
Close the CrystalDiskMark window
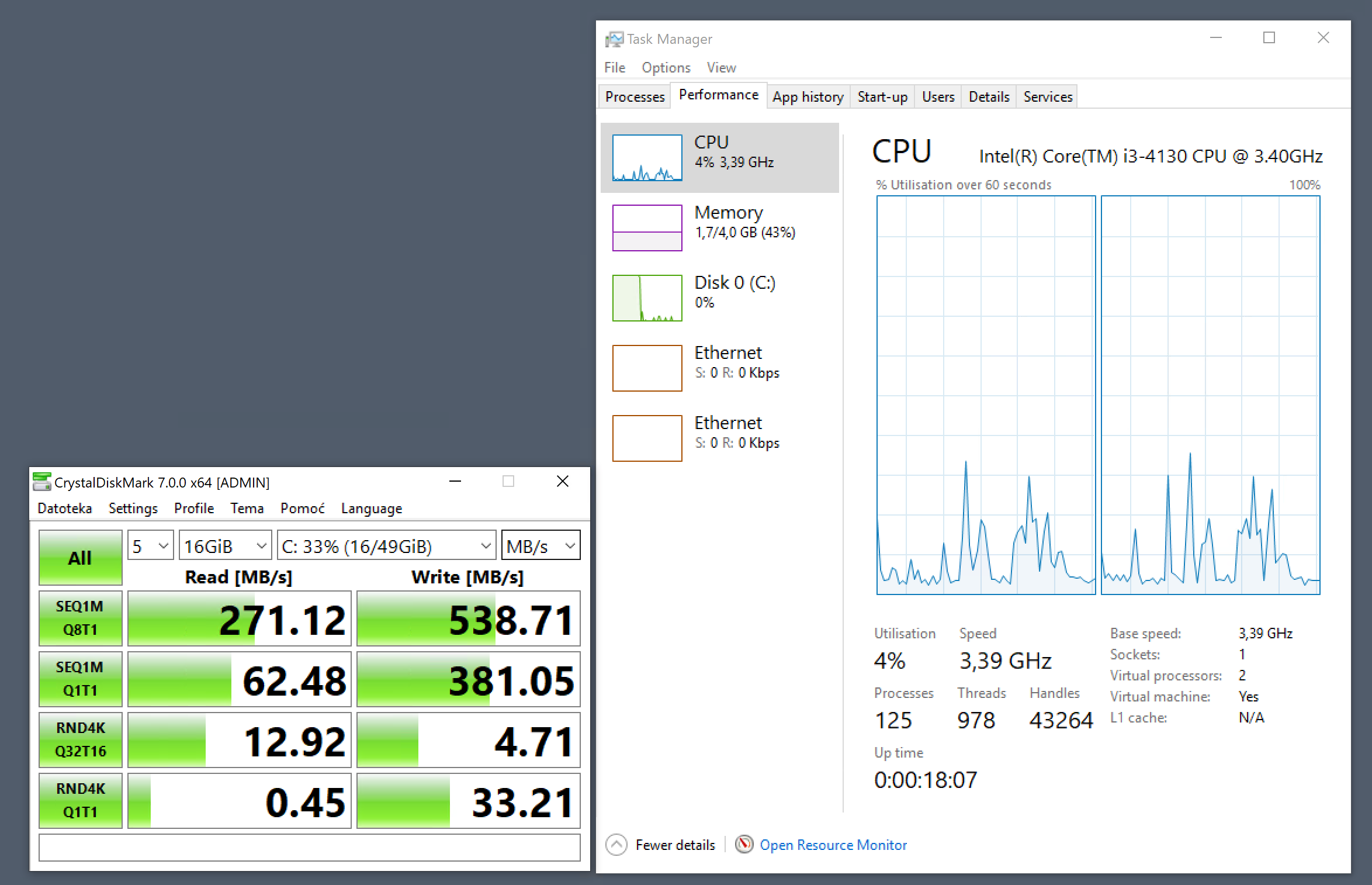point(563,481)
